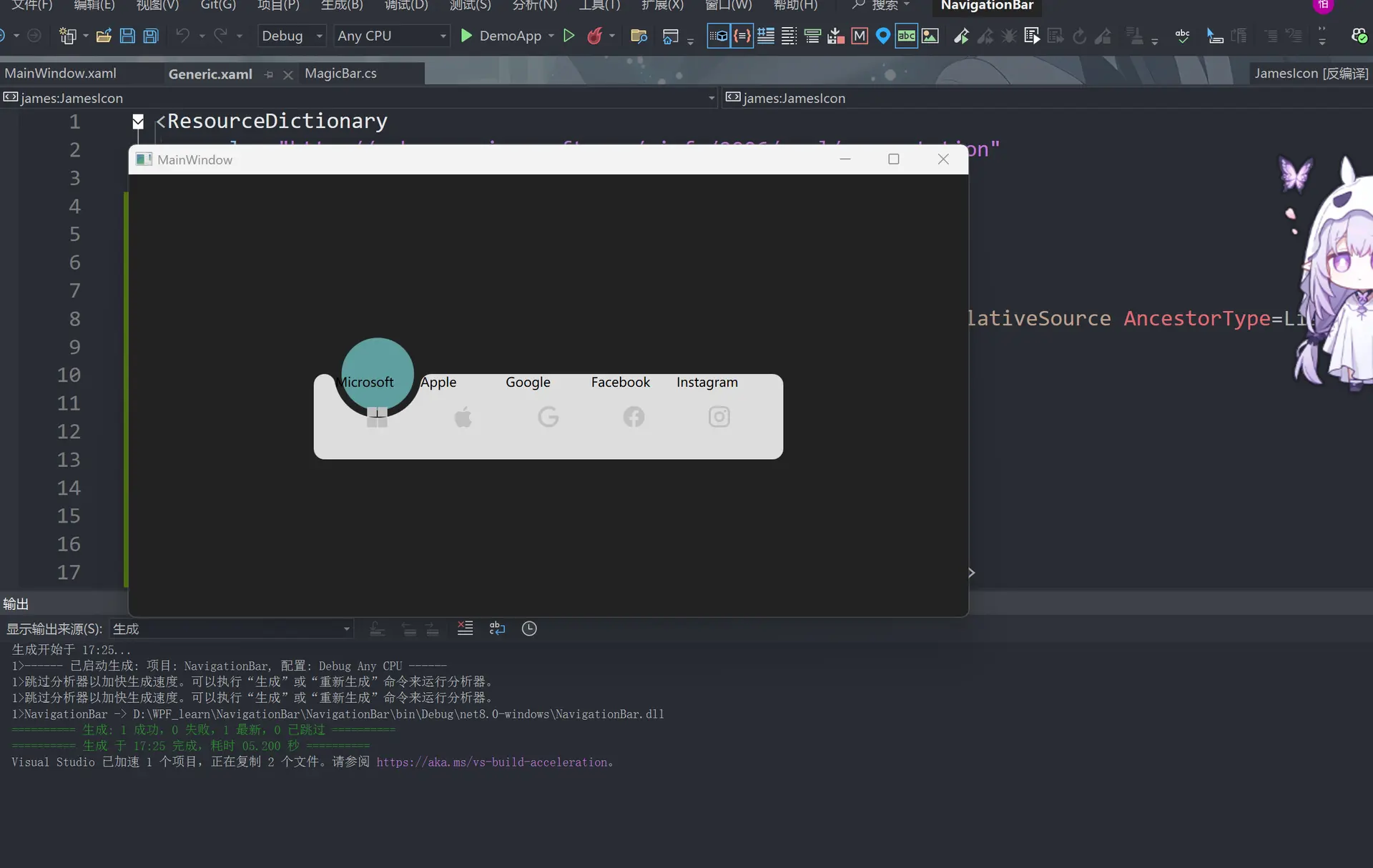This screenshot has height=868, width=1373.
Task: Click the toolbar overflow options chevron
Action: pyautogui.click(x=1322, y=36)
